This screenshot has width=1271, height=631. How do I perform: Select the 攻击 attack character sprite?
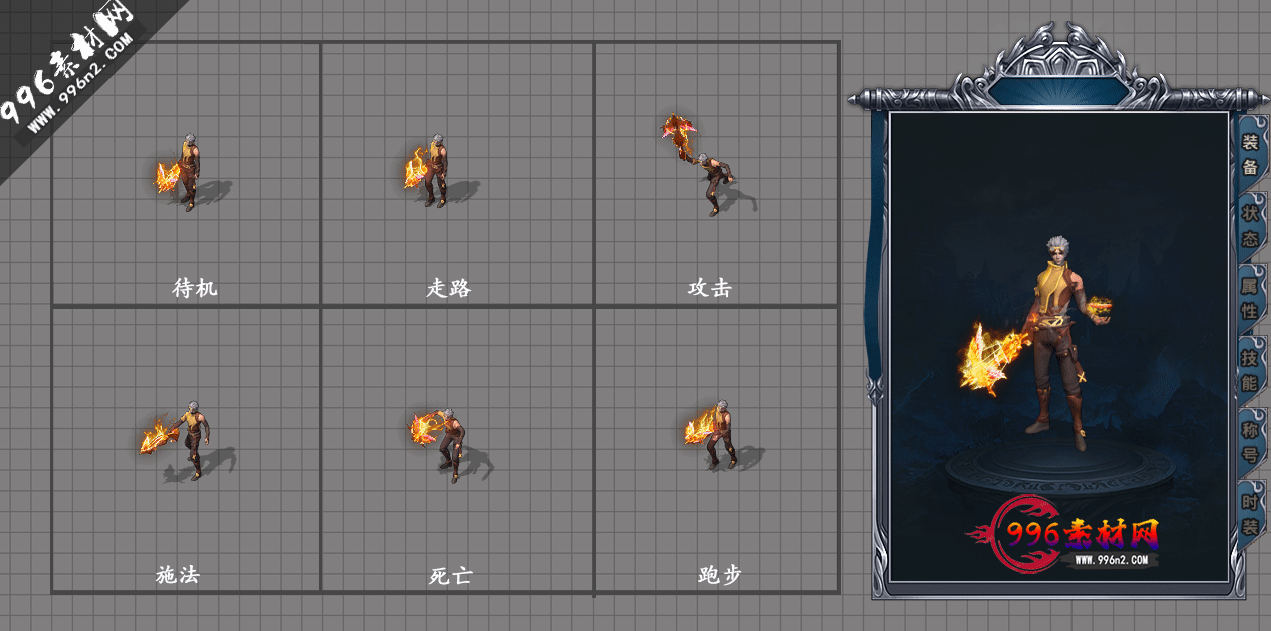(700, 165)
